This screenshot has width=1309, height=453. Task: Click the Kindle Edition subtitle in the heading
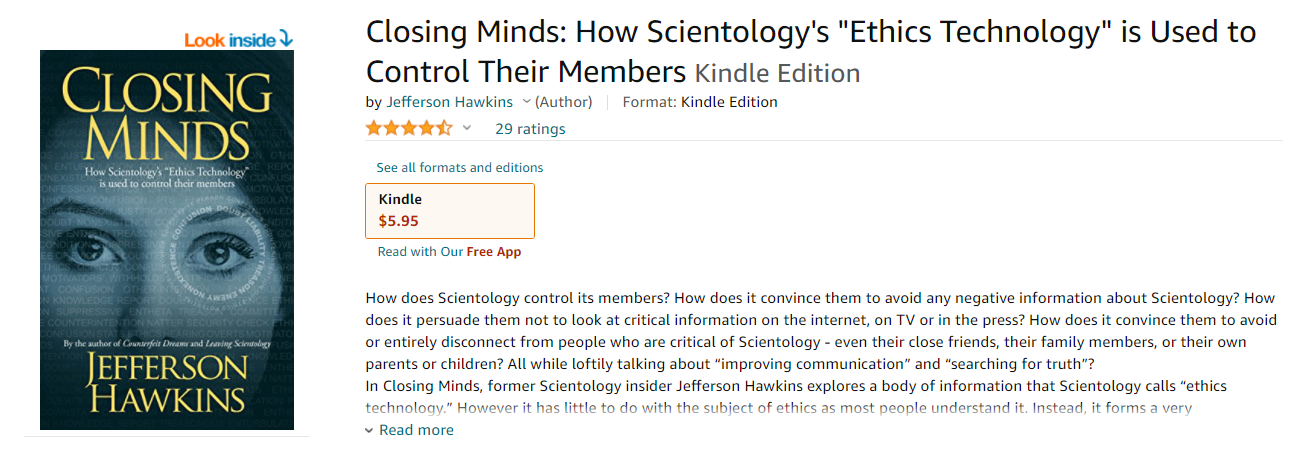pyautogui.click(x=777, y=73)
